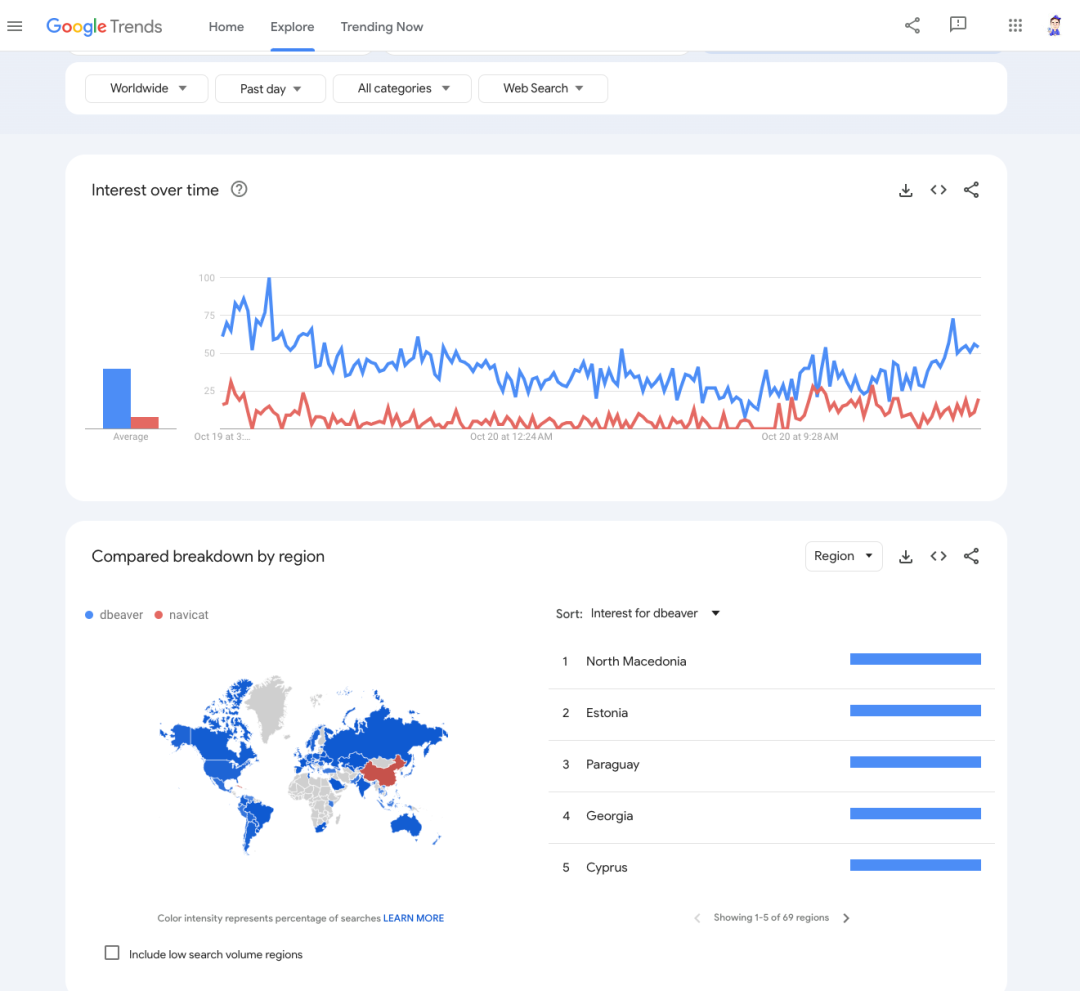This screenshot has height=991, width=1080.
Task: Click the Oct 20 at 12:24 AM axis label
Action: 511,437
